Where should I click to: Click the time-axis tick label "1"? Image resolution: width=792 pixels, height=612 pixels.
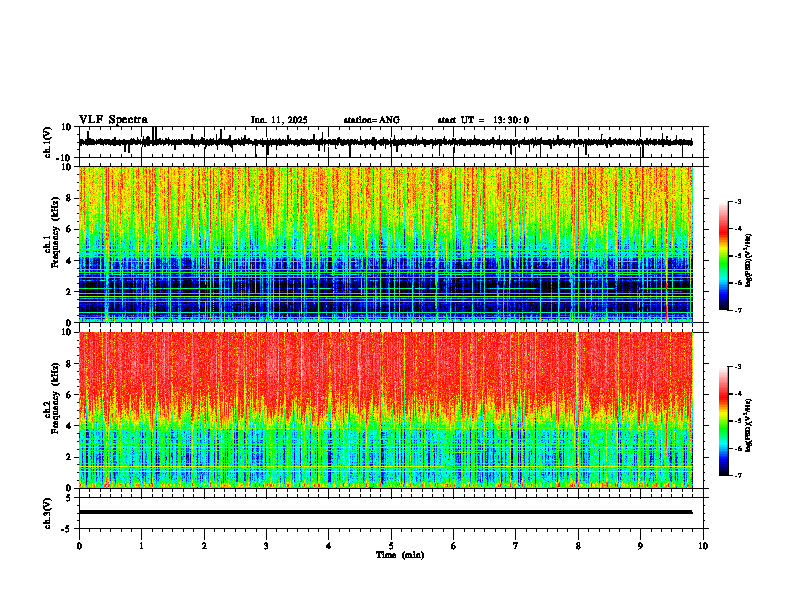[141, 546]
